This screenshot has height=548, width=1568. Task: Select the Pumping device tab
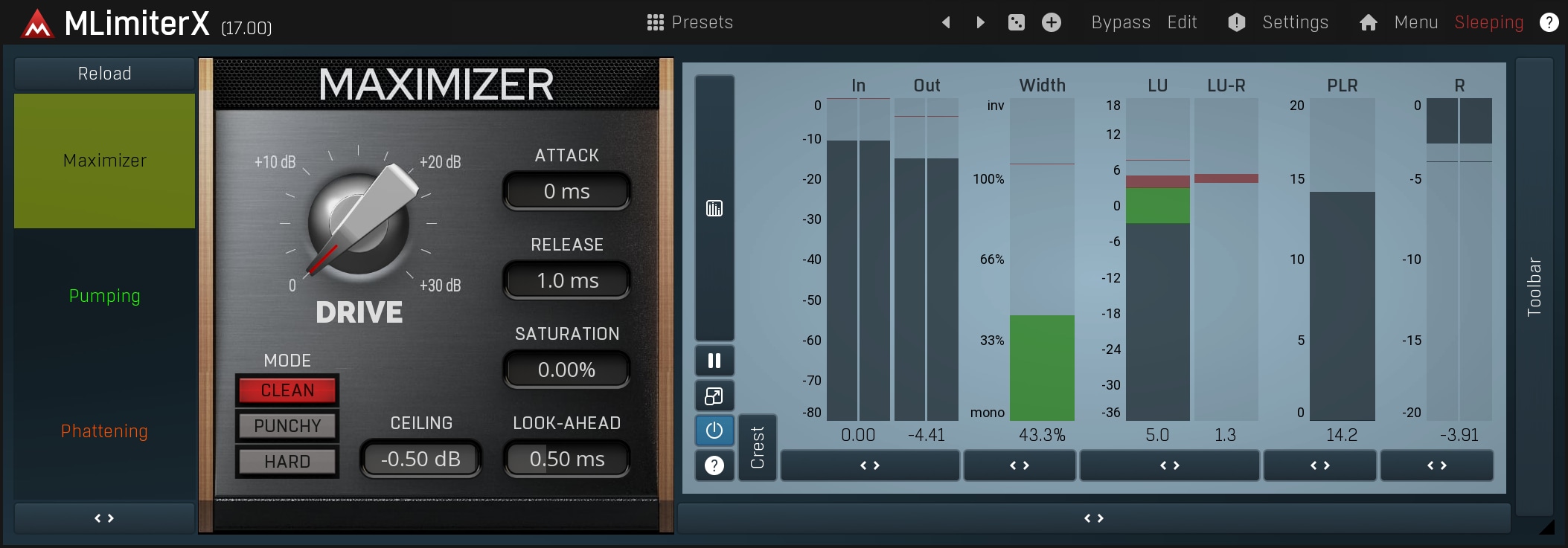[104, 296]
